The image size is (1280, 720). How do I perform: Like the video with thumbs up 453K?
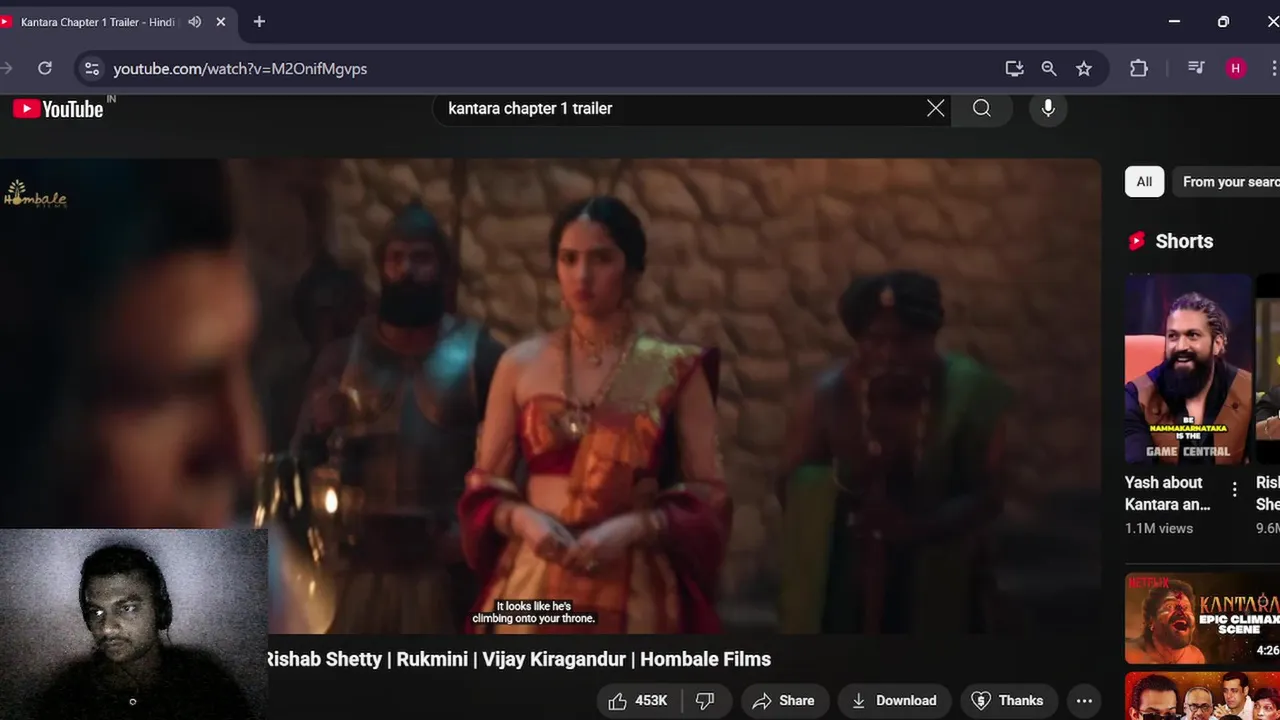[x=637, y=701]
